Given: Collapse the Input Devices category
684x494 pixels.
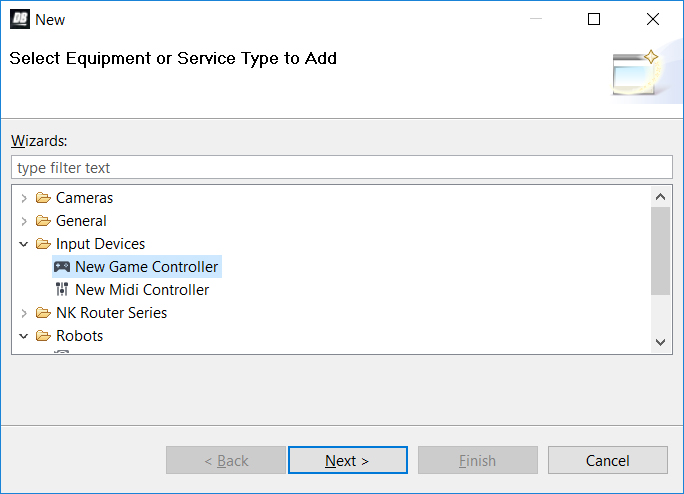Looking at the screenshot, I should point(24,244).
